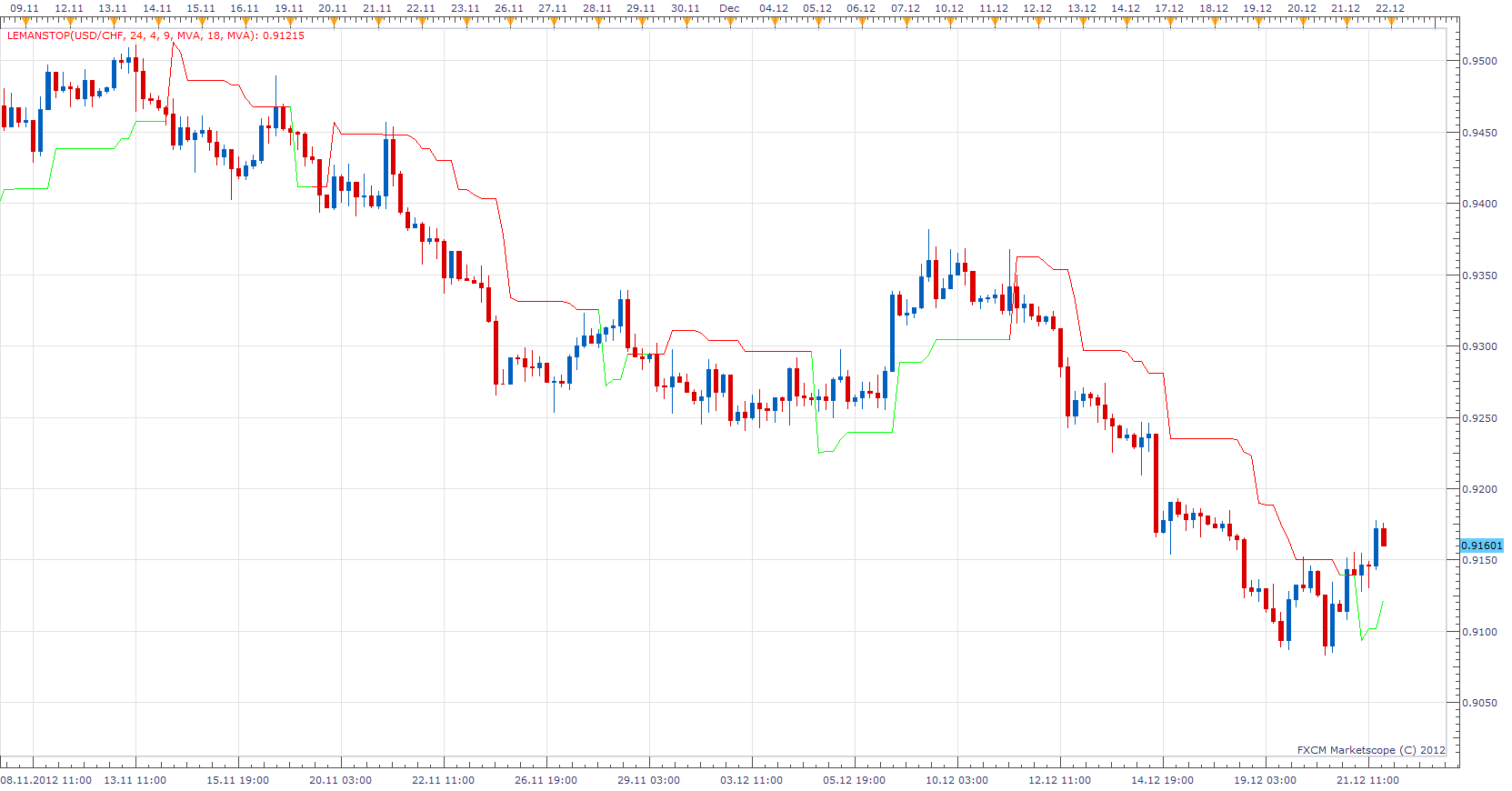Click the 20.11 date label on top axis

click(333, 8)
